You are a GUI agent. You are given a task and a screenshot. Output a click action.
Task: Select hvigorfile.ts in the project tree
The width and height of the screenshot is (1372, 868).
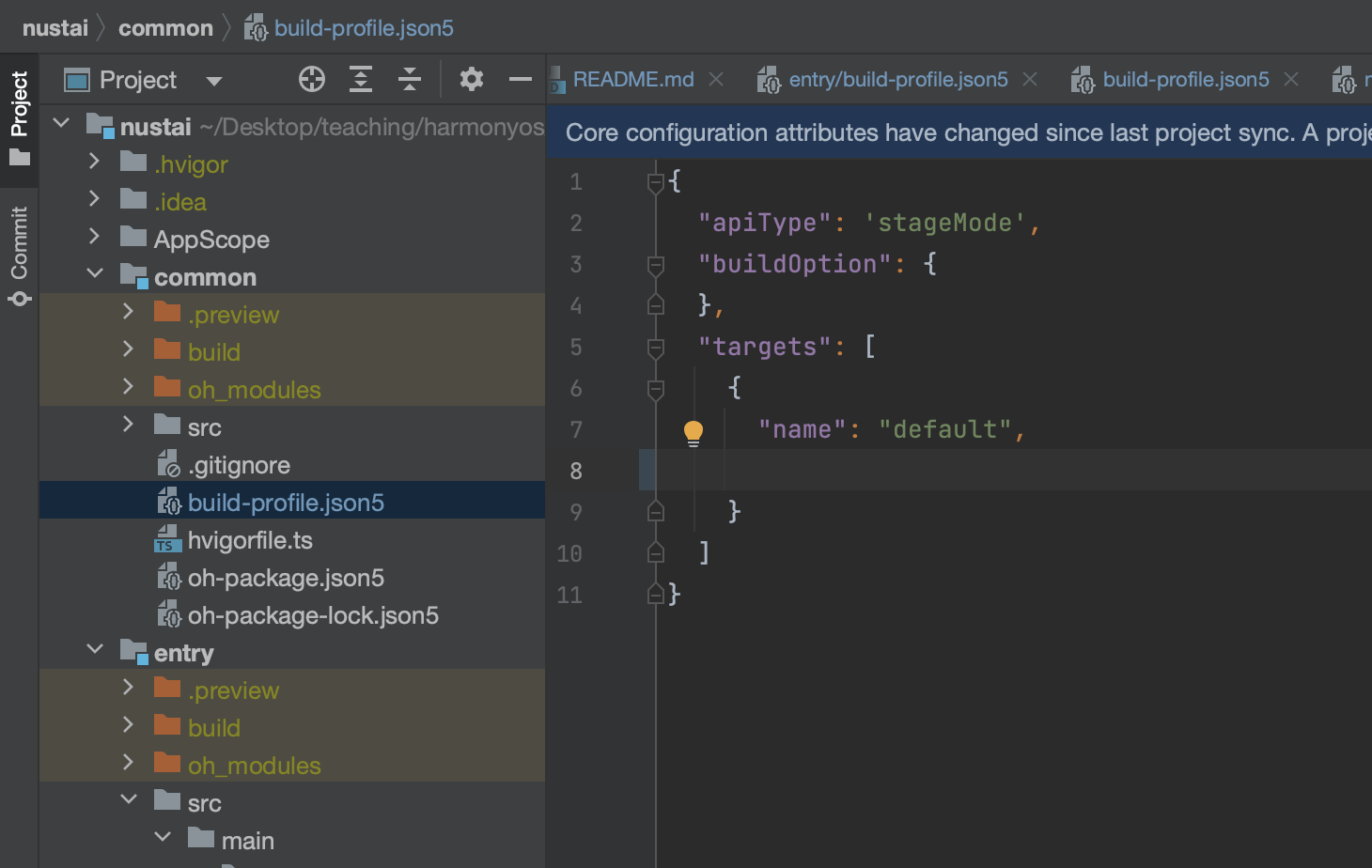pyautogui.click(x=292, y=540)
